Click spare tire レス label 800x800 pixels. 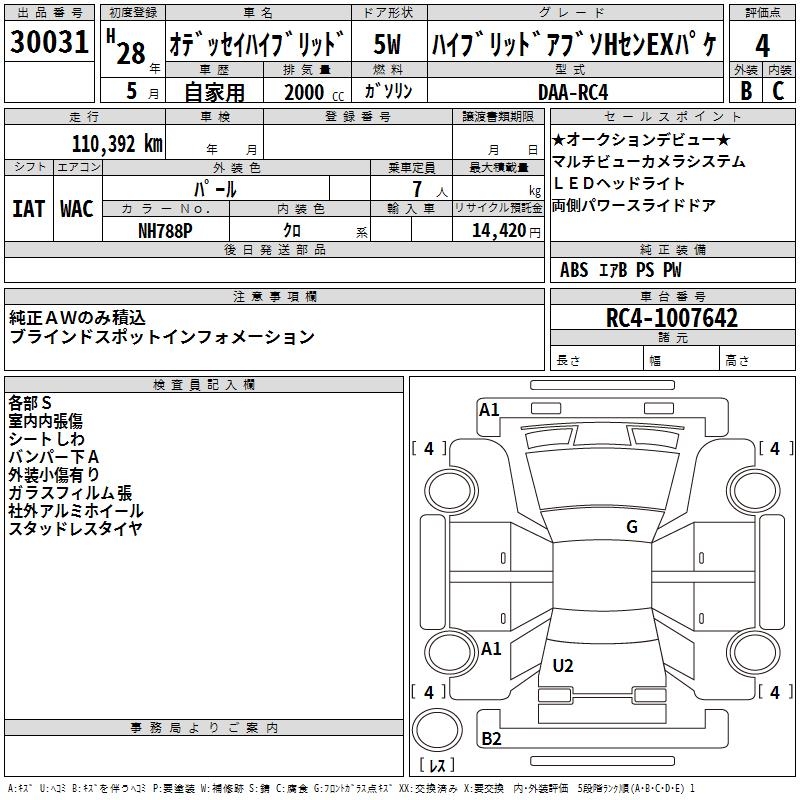(x=437, y=765)
